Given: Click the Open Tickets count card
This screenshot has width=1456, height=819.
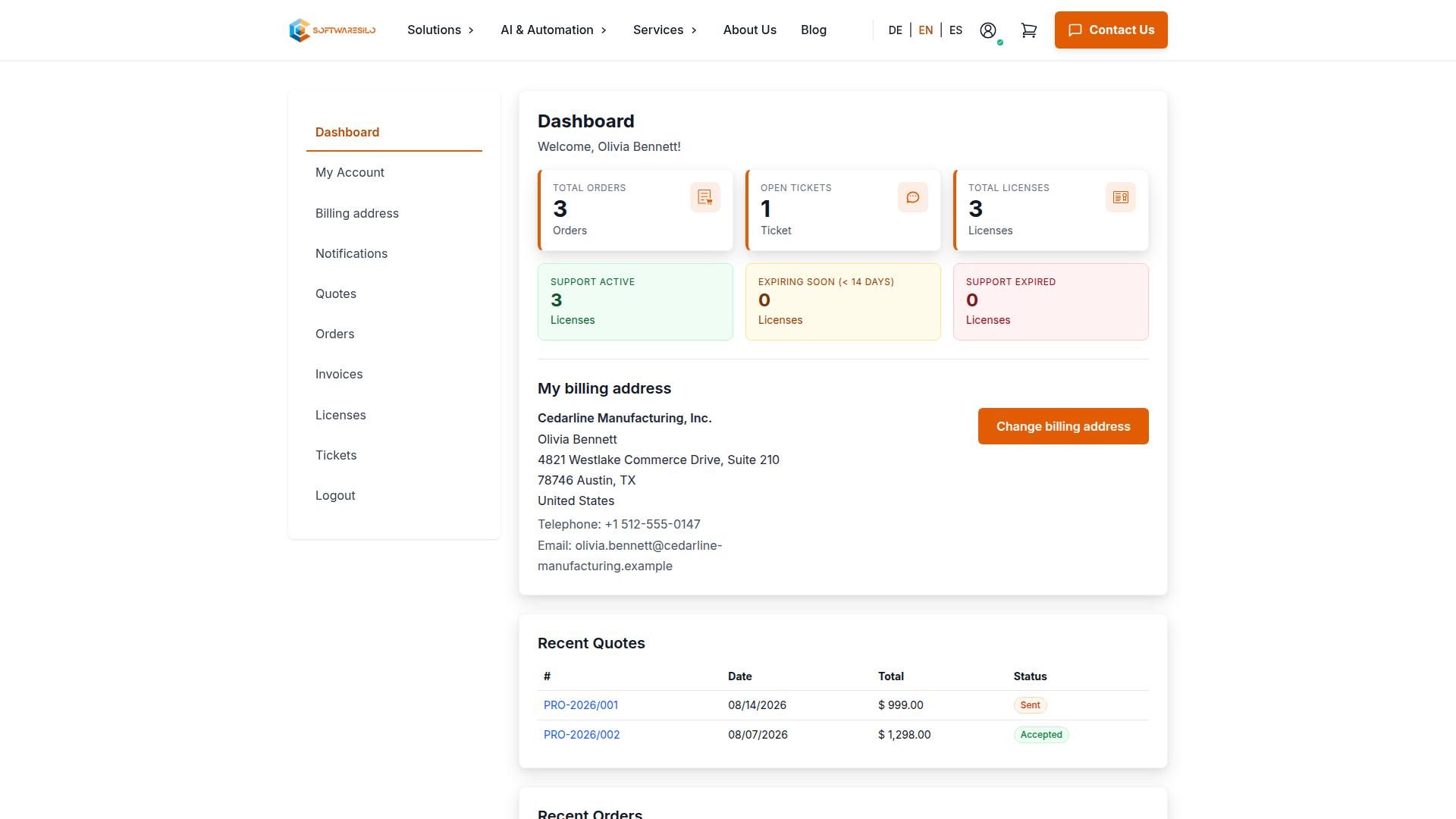Looking at the screenshot, I should tap(843, 210).
